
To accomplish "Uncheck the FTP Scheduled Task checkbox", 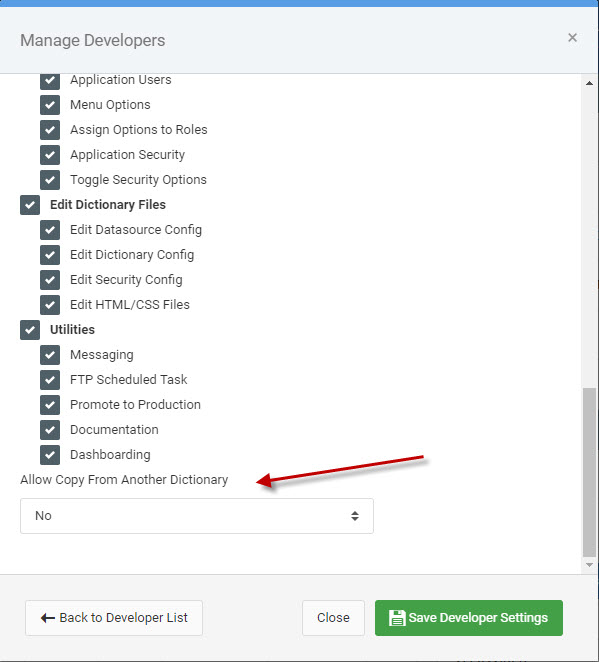I will point(50,380).
